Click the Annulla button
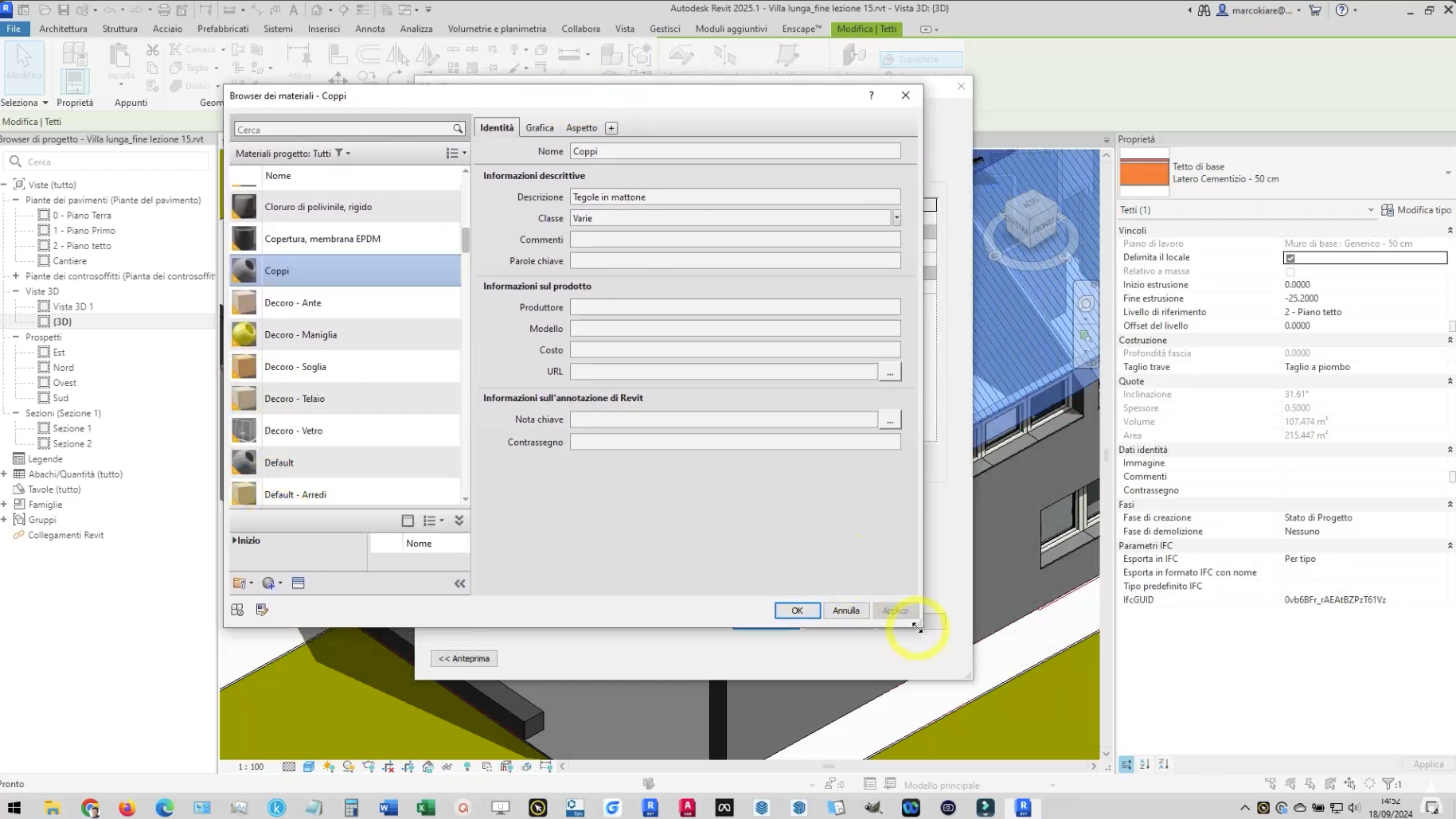The image size is (1456, 819). [x=845, y=610]
